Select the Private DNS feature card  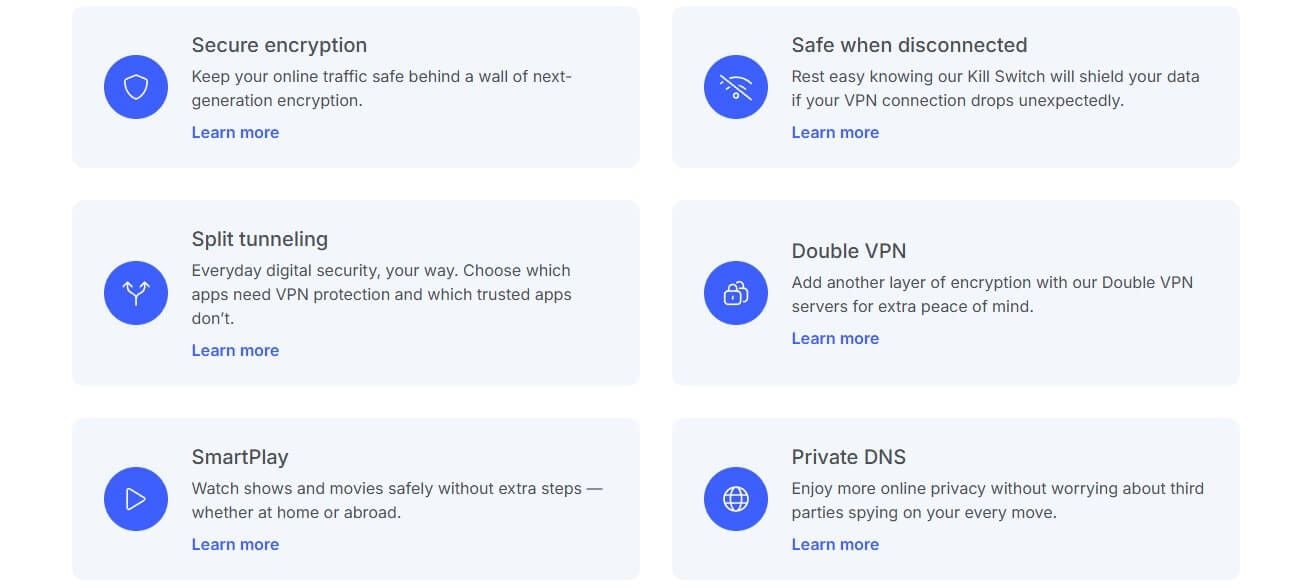955,499
